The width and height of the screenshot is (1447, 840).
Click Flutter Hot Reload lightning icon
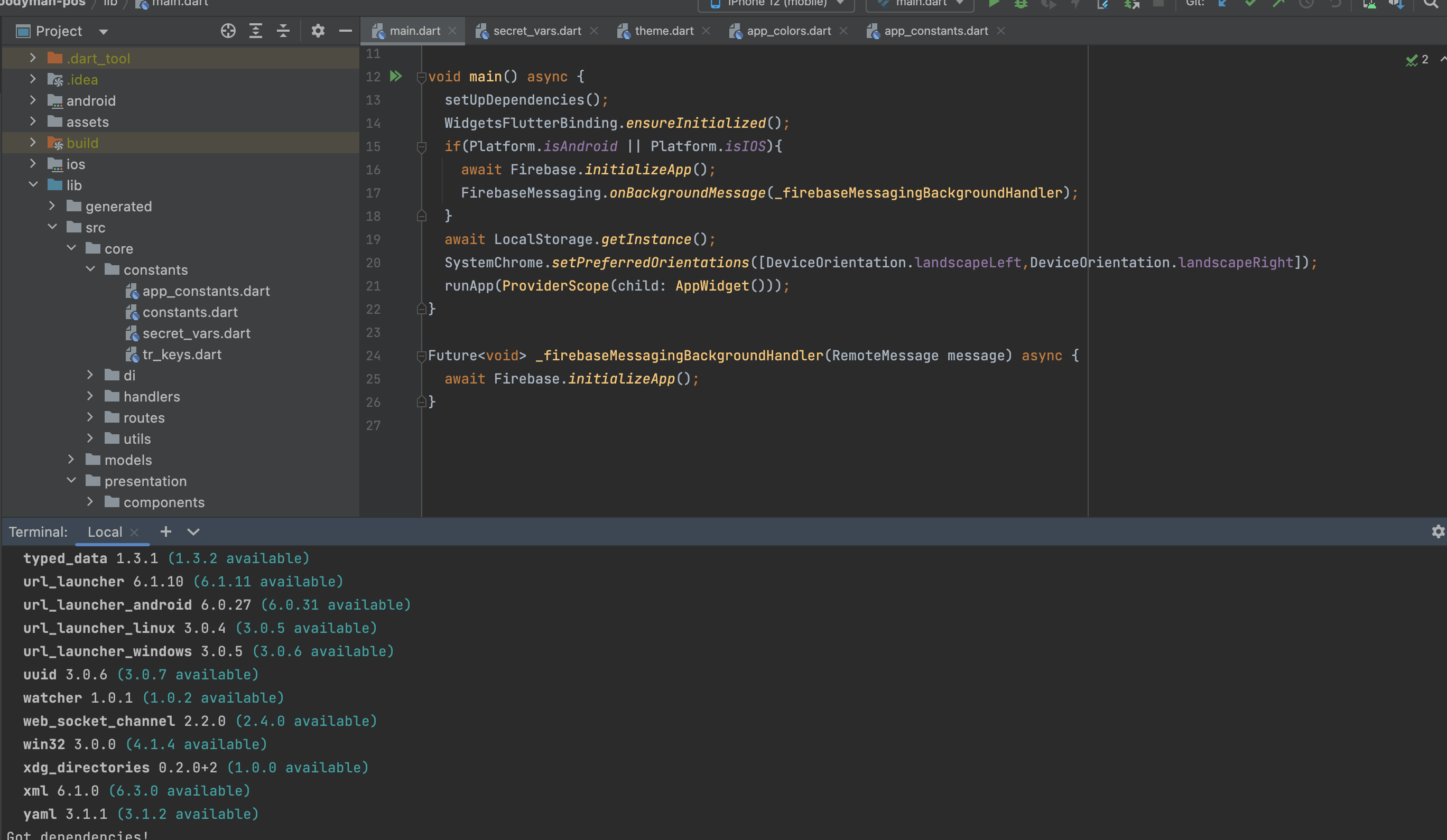coord(1075,4)
